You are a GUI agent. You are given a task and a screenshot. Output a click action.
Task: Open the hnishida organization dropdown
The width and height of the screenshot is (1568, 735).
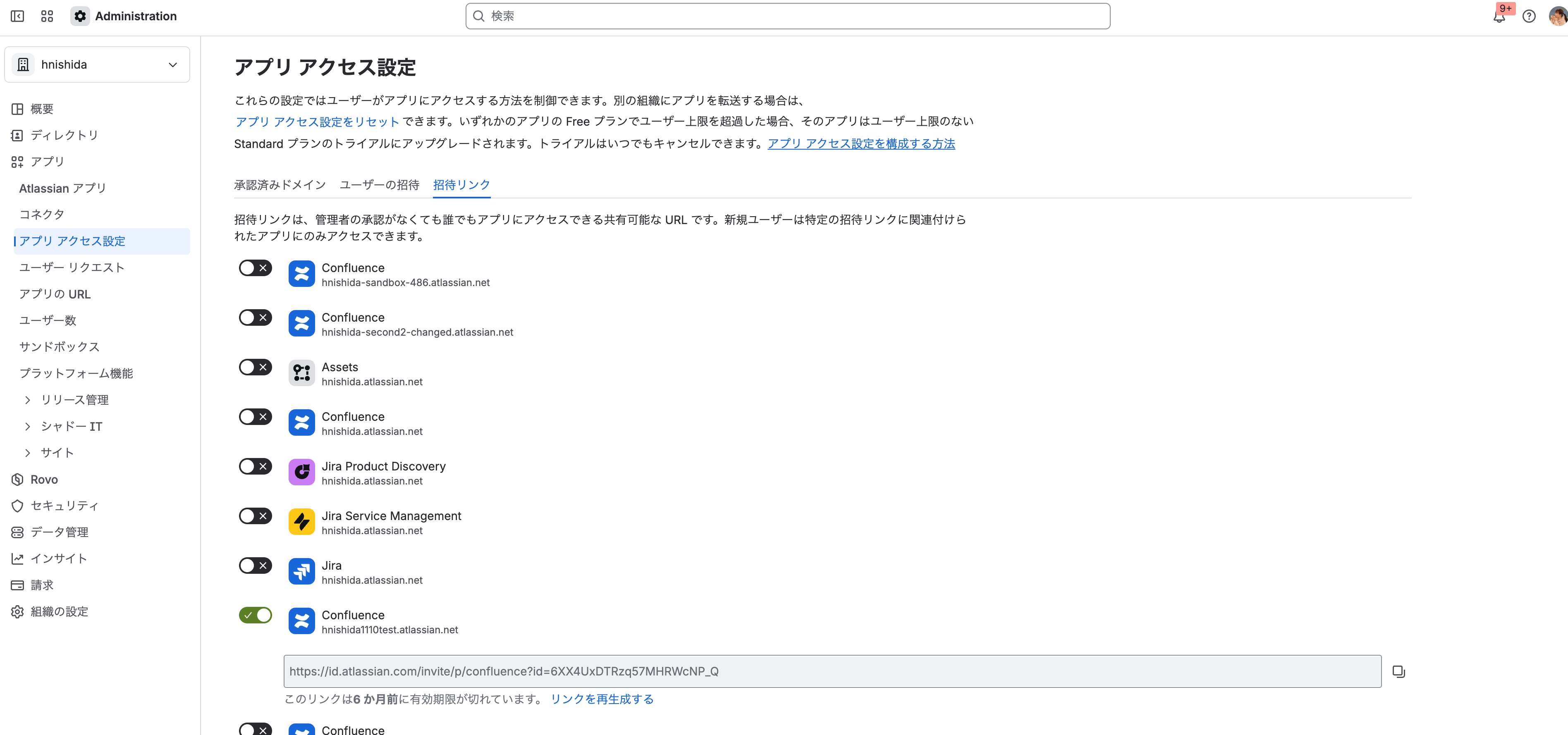(x=98, y=64)
